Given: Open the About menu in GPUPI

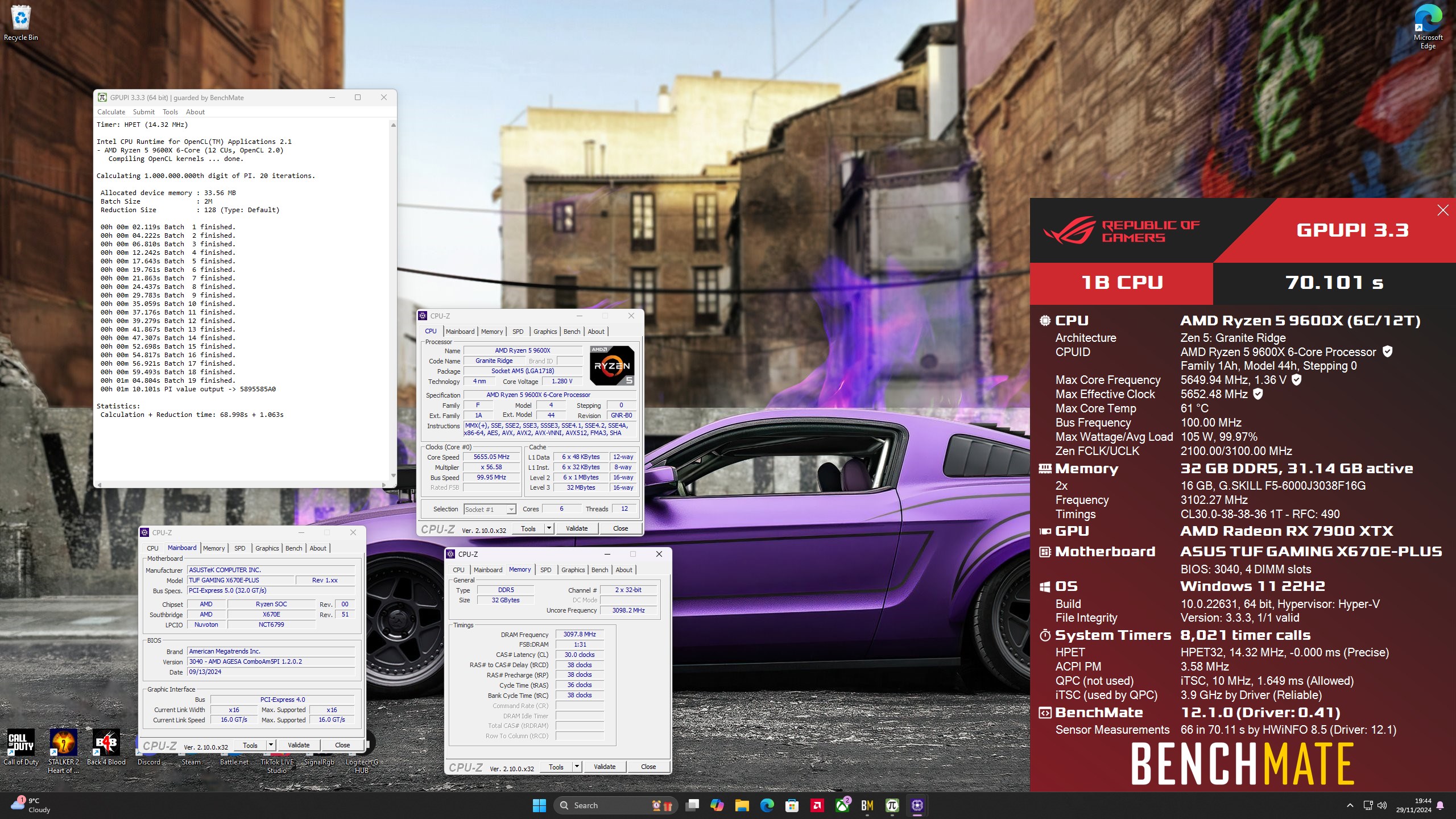Looking at the screenshot, I should (x=195, y=112).
